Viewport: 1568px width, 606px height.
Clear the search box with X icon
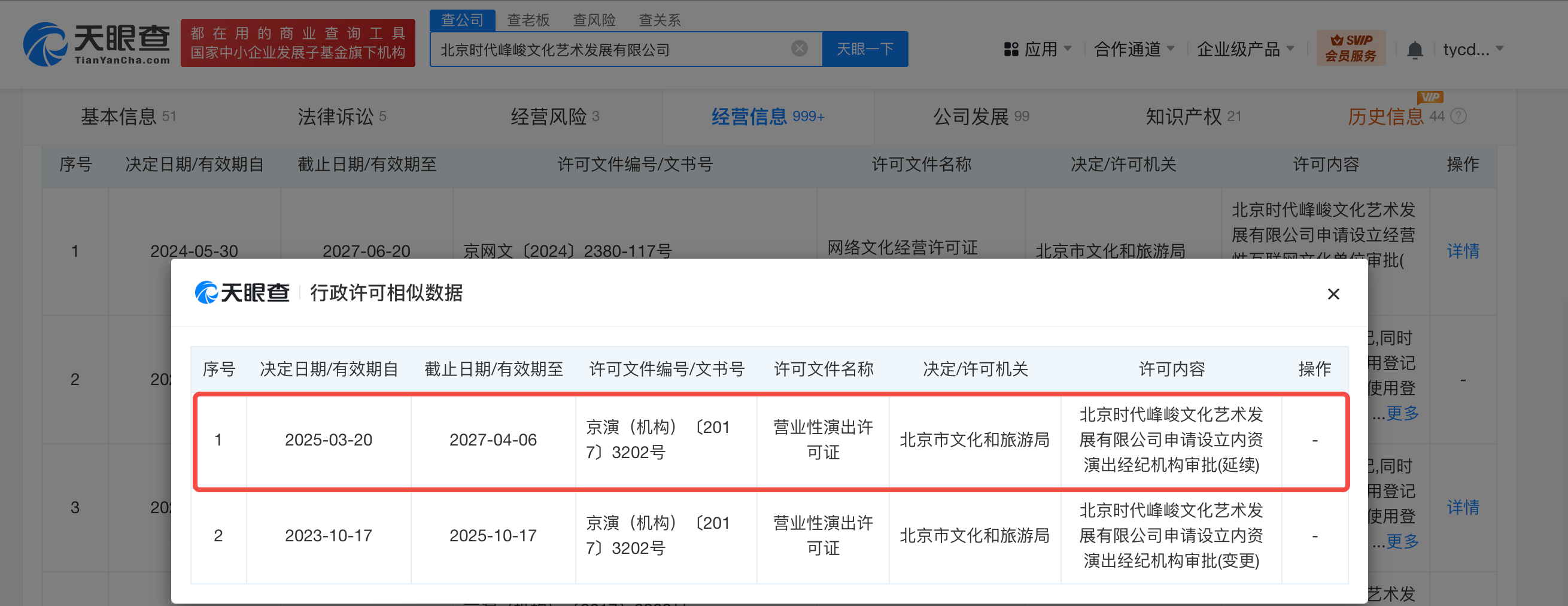click(x=799, y=49)
